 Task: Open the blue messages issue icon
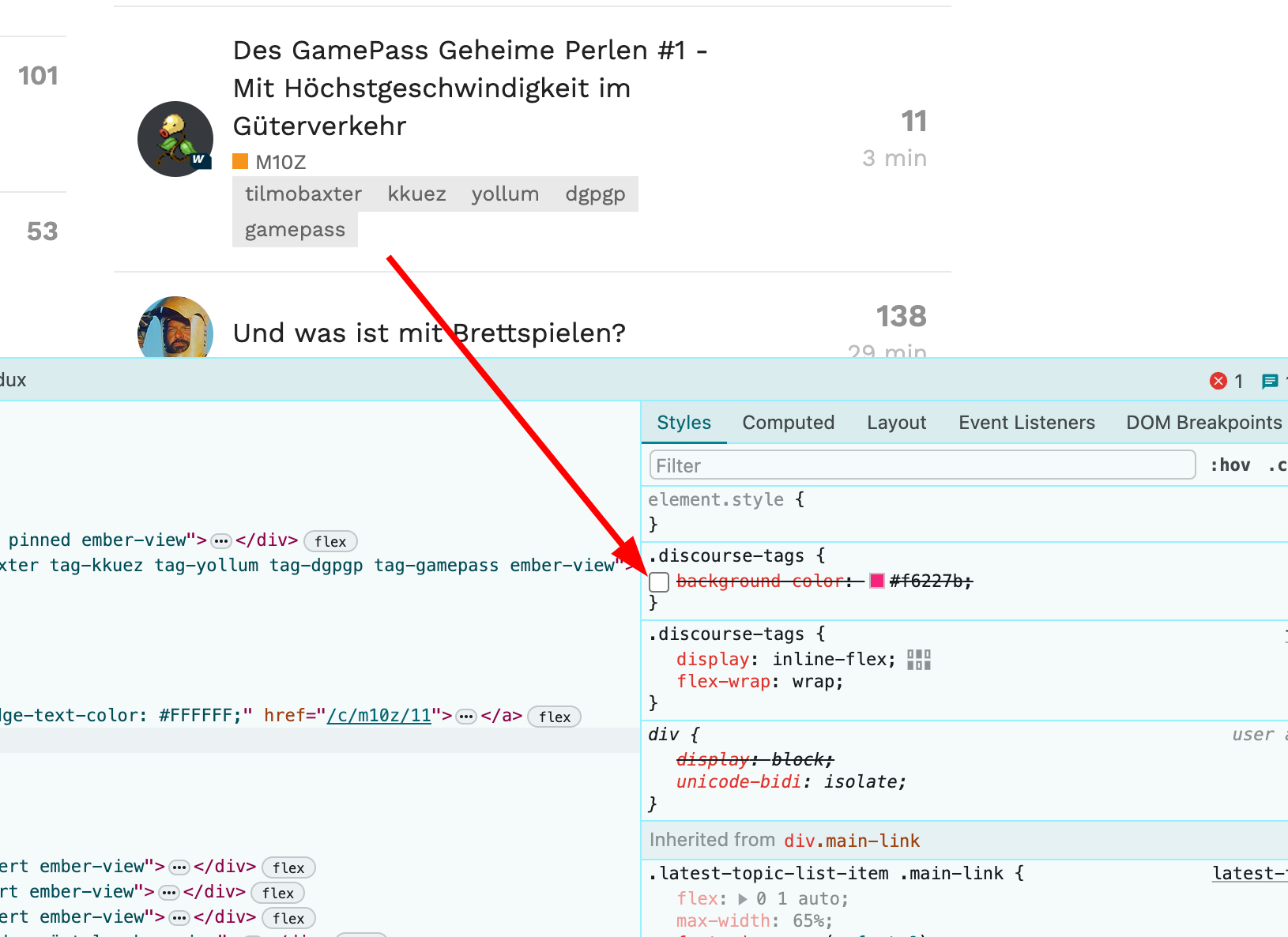coord(1270,382)
